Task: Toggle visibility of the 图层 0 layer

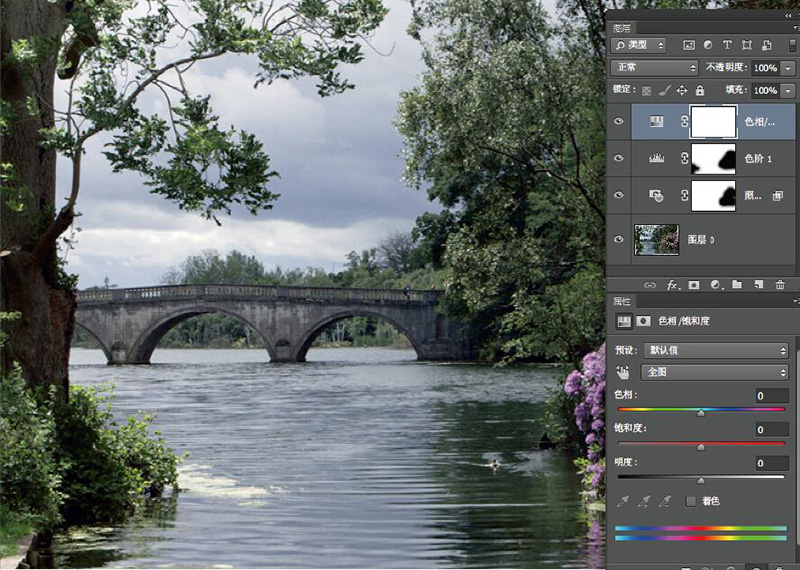Action: (619, 239)
